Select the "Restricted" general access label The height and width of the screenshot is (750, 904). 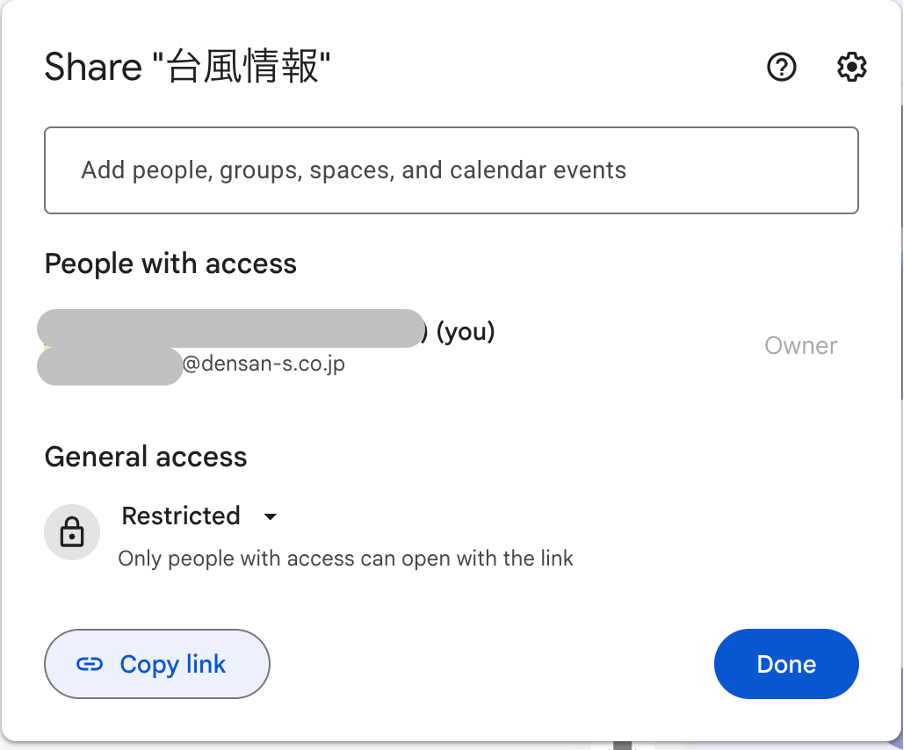tap(181, 516)
